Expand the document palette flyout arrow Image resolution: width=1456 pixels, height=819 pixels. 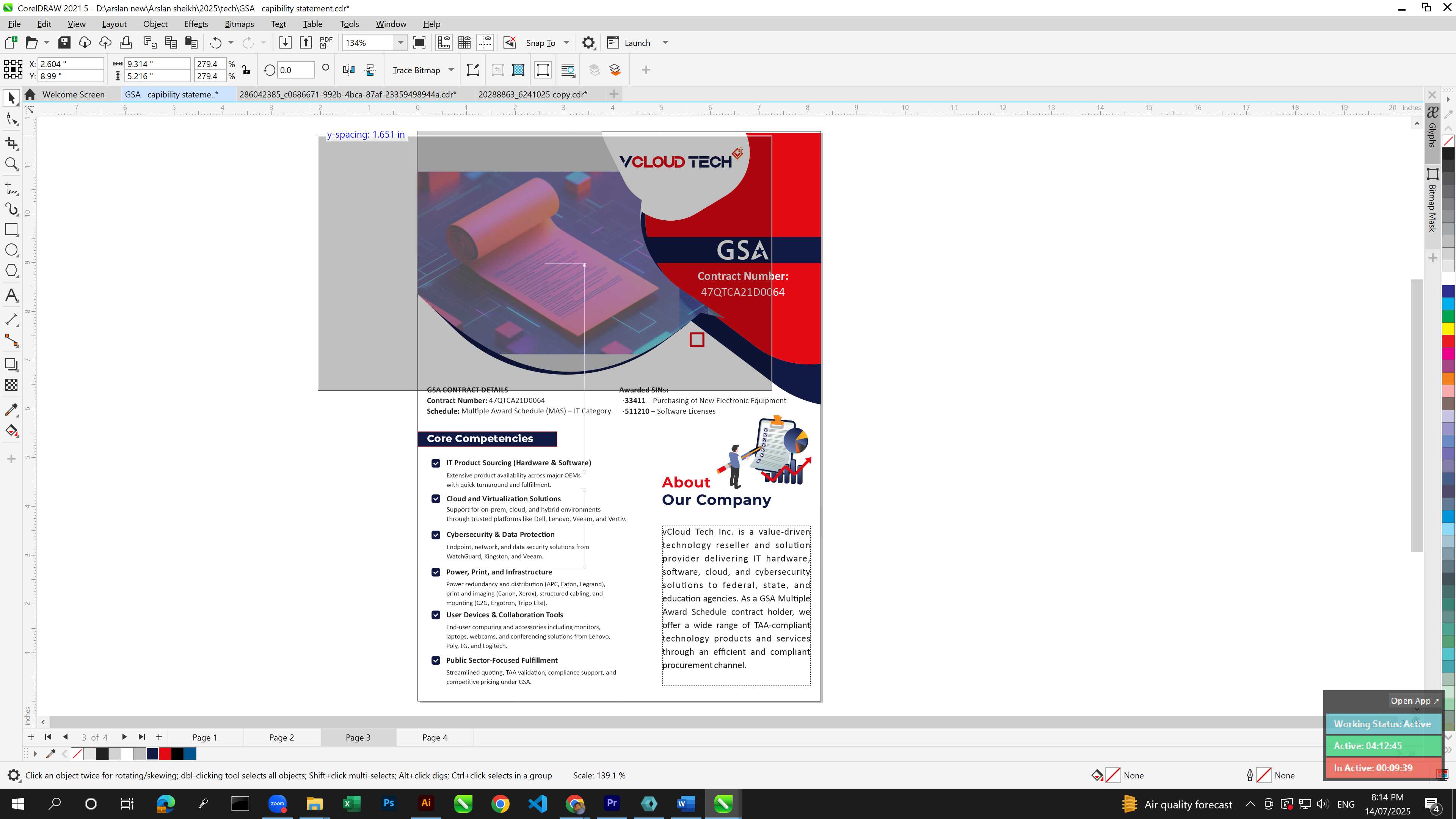coord(35,753)
